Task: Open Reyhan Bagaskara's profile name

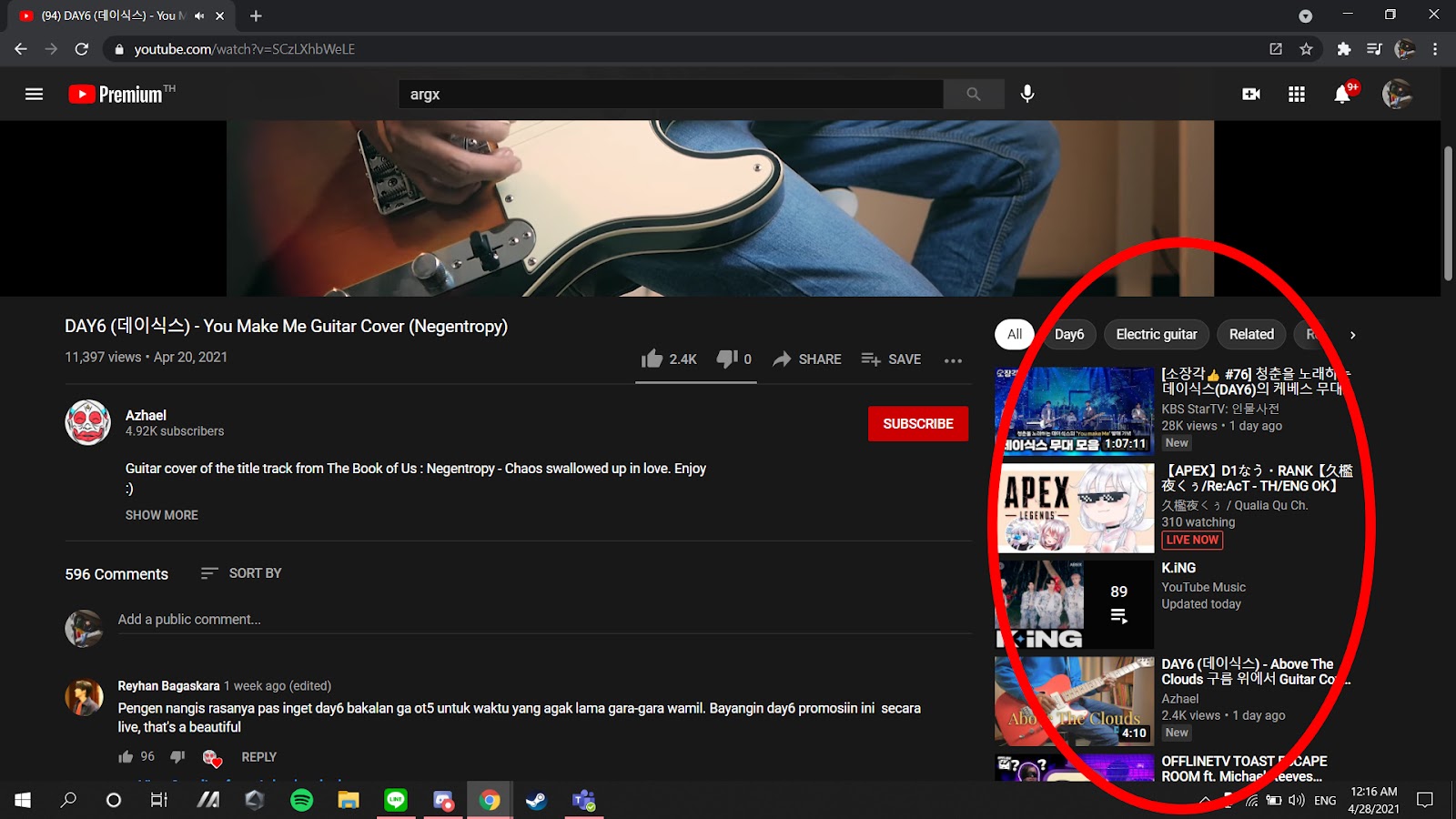Action: (x=168, y=686)
